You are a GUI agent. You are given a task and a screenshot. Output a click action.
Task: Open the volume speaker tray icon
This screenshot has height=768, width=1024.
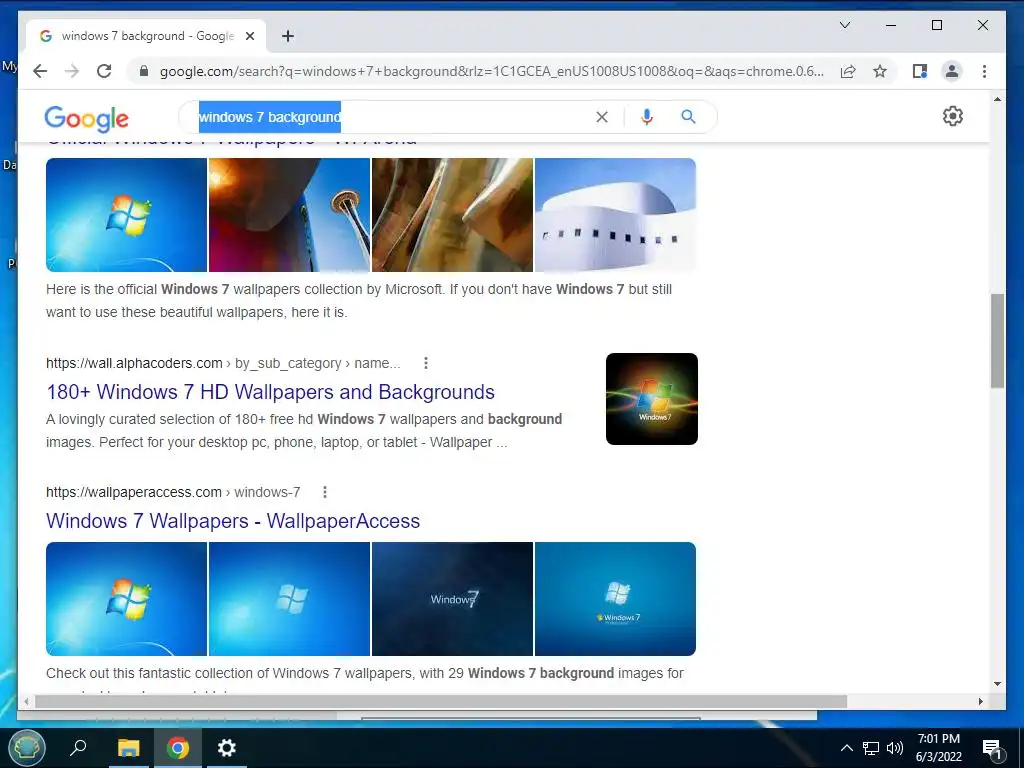pos(895,748)
